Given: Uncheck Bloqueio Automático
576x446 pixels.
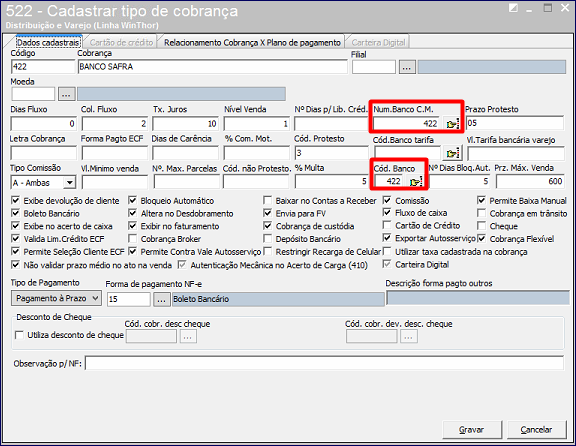Looking at the screenshot, I should click(133, 201).
